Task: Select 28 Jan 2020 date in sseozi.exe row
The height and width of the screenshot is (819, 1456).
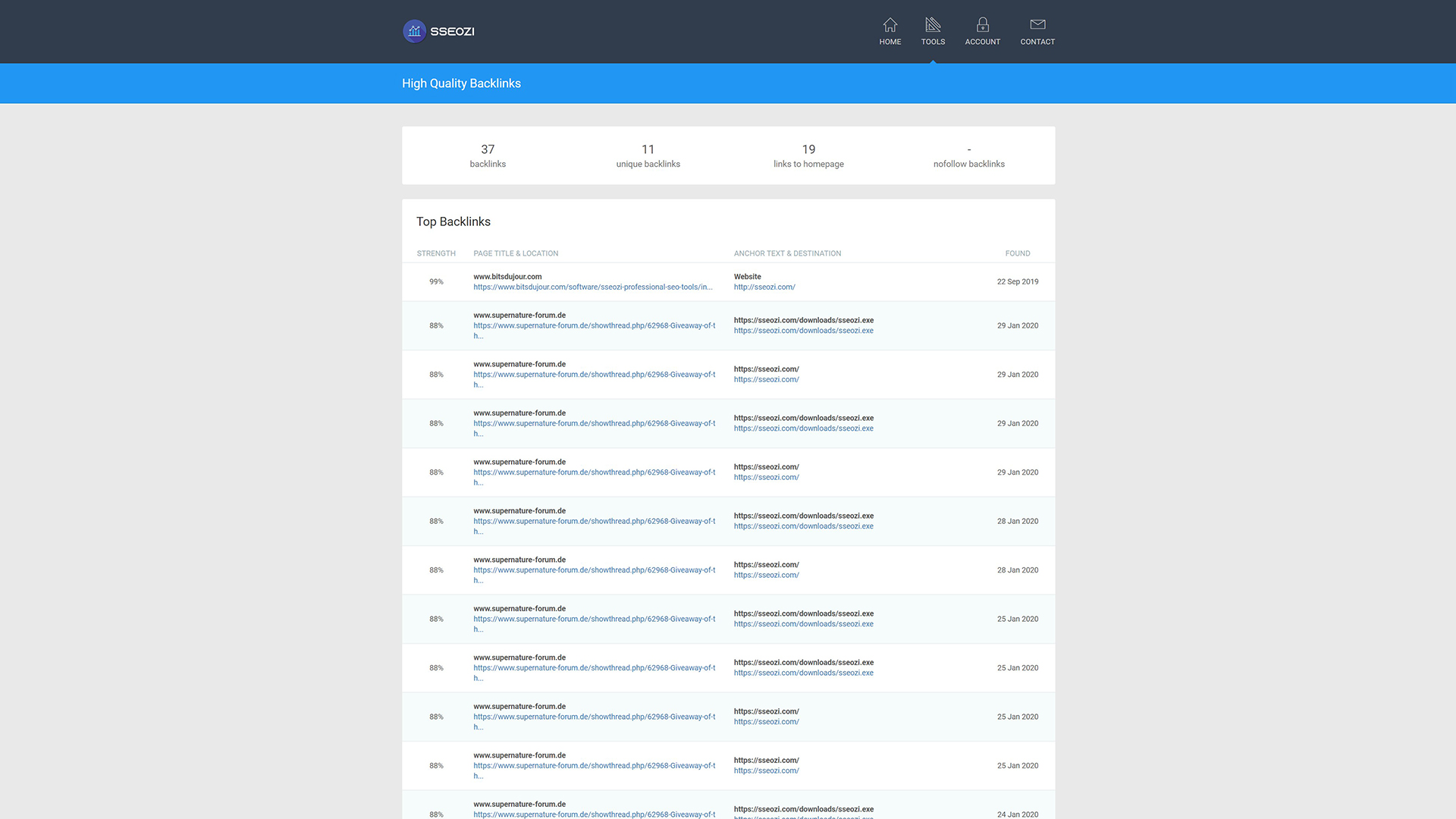Action: coord(1018,522)
